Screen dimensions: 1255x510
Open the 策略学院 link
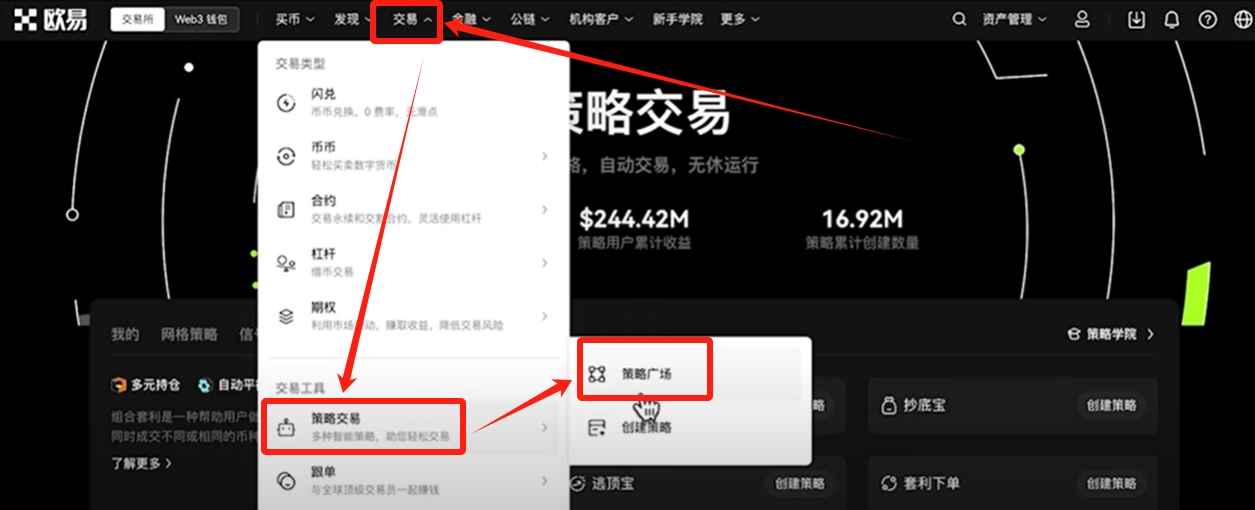click(x=1111, y=334)
